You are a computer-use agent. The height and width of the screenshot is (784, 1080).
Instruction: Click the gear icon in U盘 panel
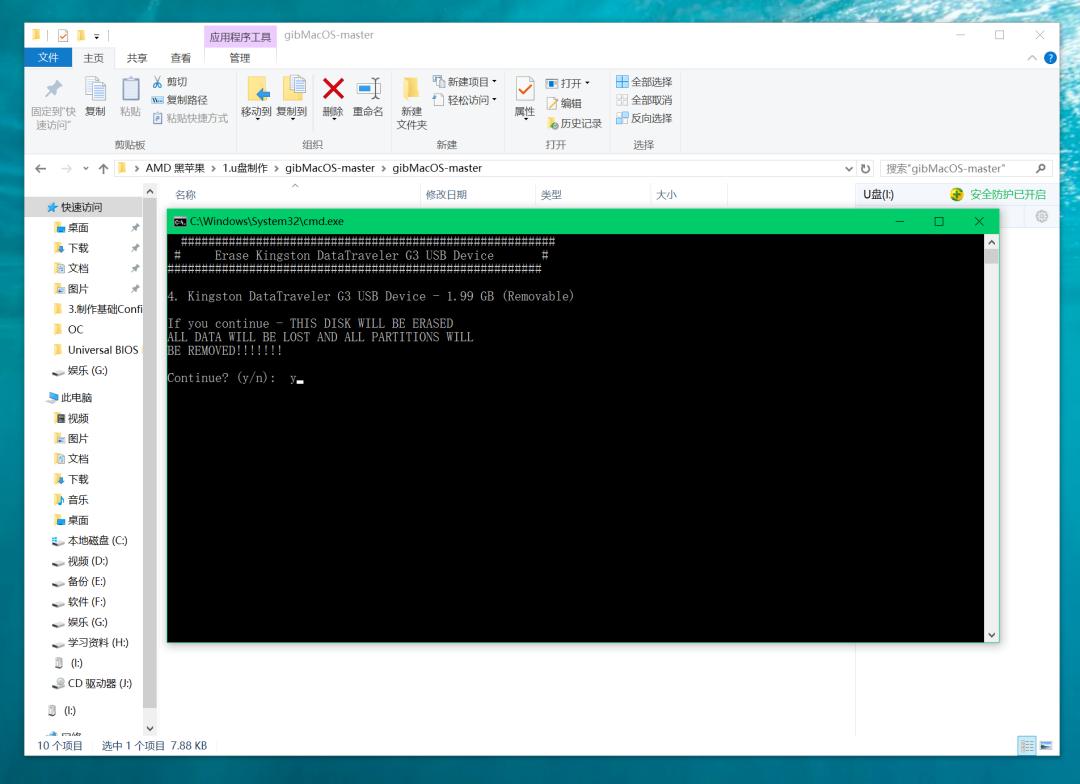click(x=1042, y=217)
